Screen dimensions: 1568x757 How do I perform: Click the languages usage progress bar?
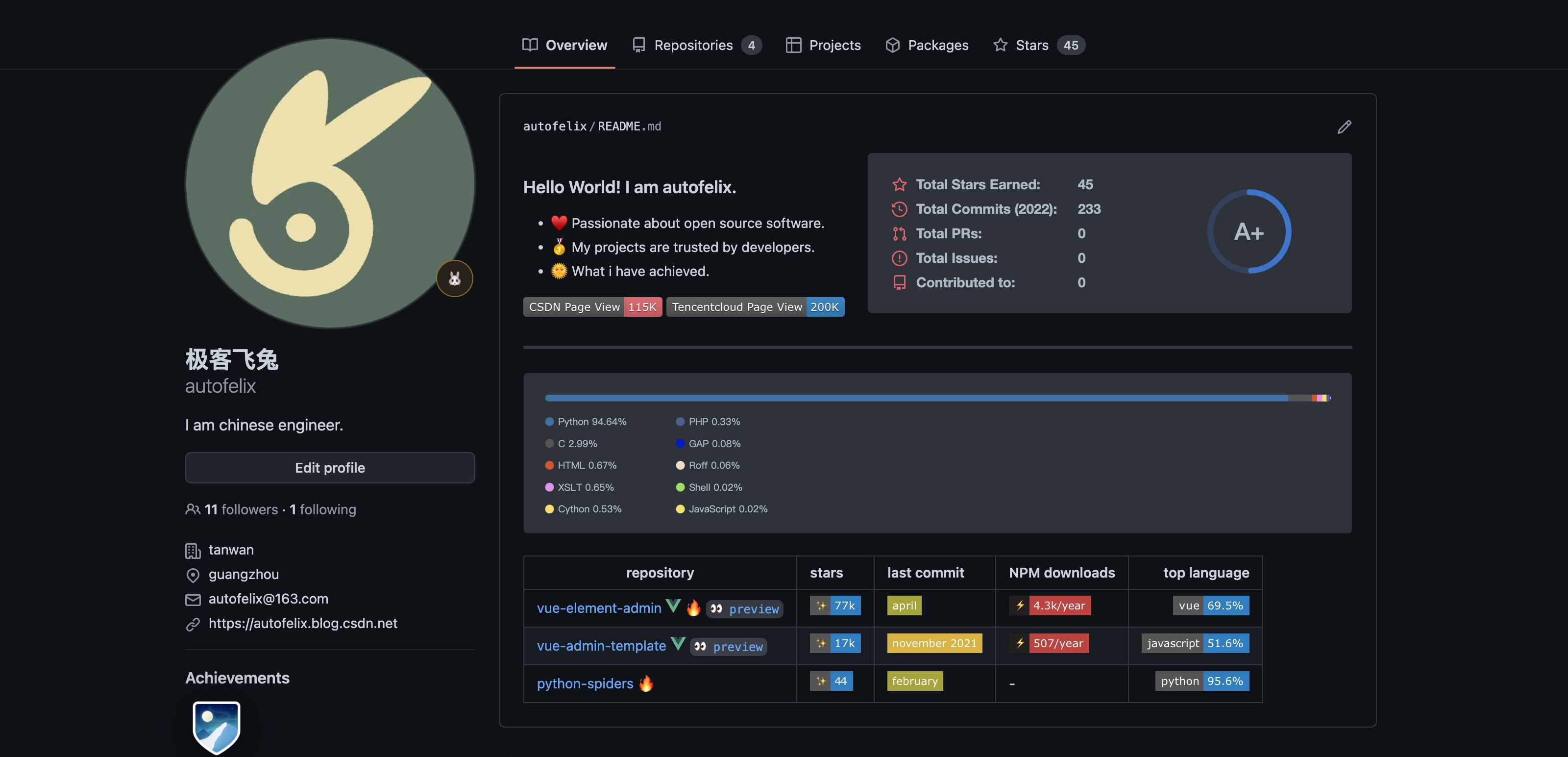937,398
